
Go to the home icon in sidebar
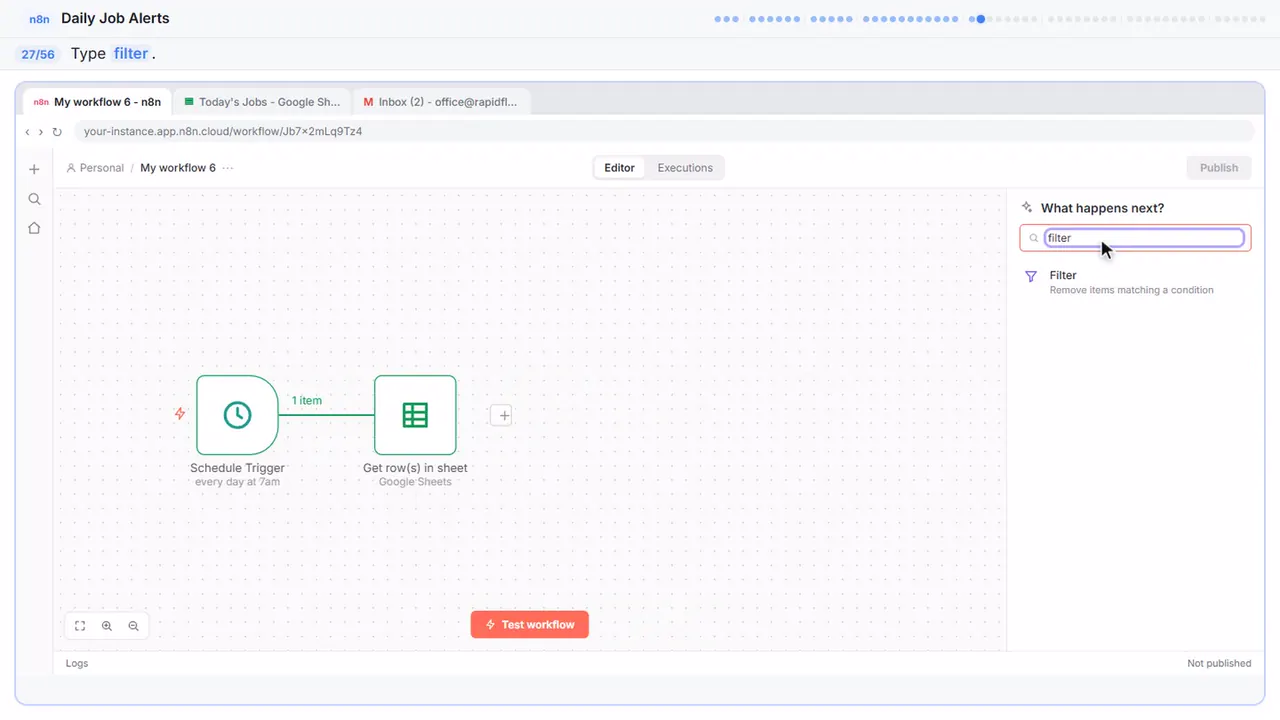34,228
